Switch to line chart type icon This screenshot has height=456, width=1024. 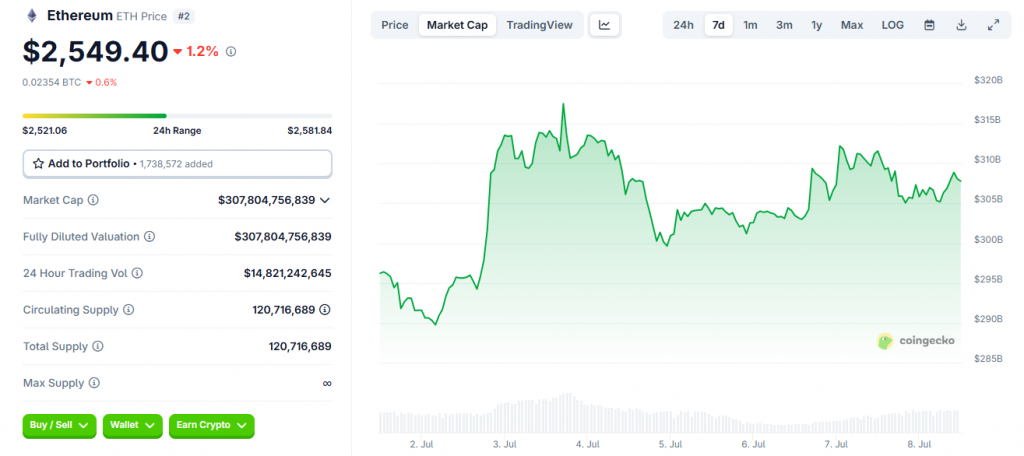(x=605, y=25)
